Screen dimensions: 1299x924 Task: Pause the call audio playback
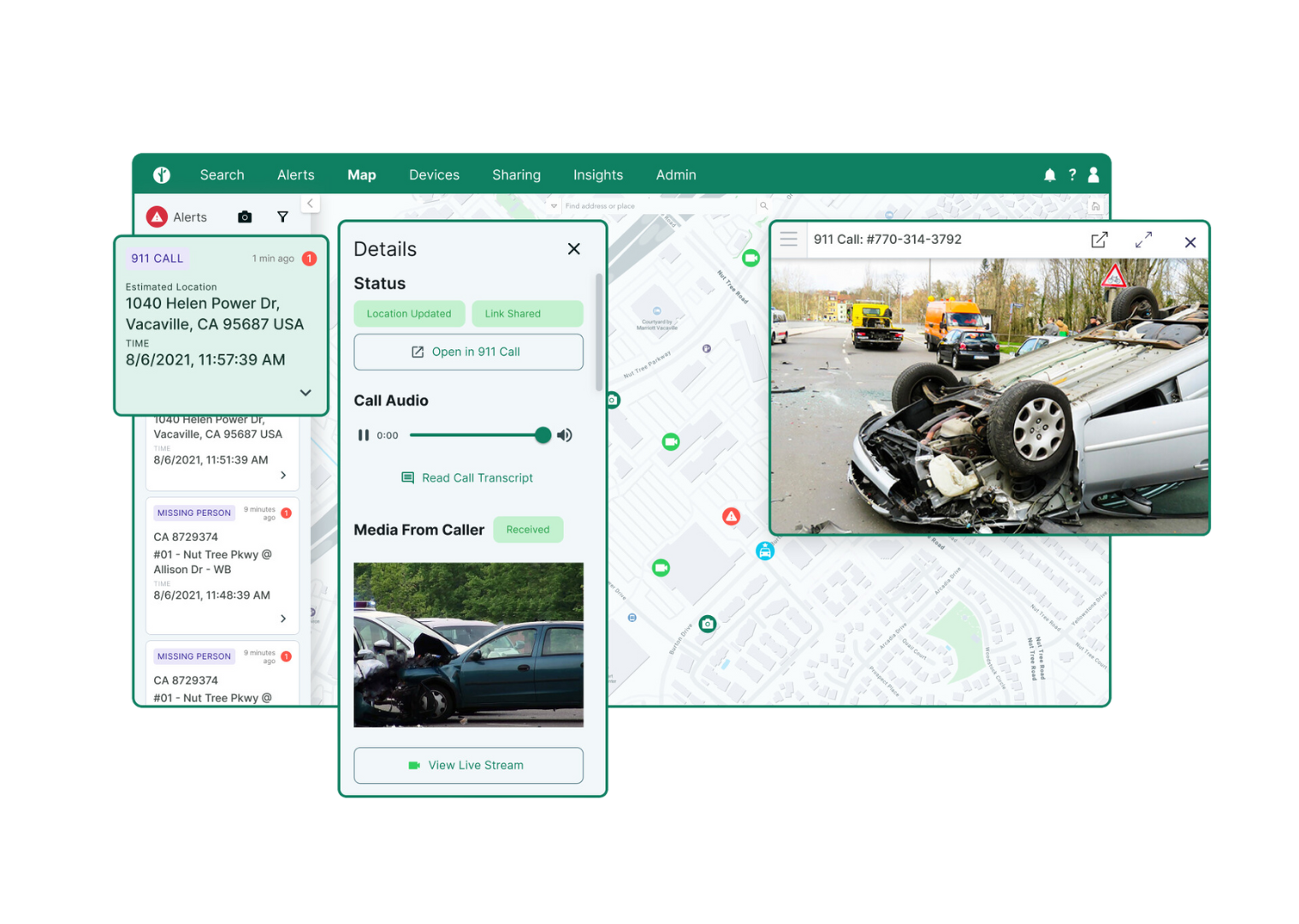pyautogui.click(x=364, y=435)
